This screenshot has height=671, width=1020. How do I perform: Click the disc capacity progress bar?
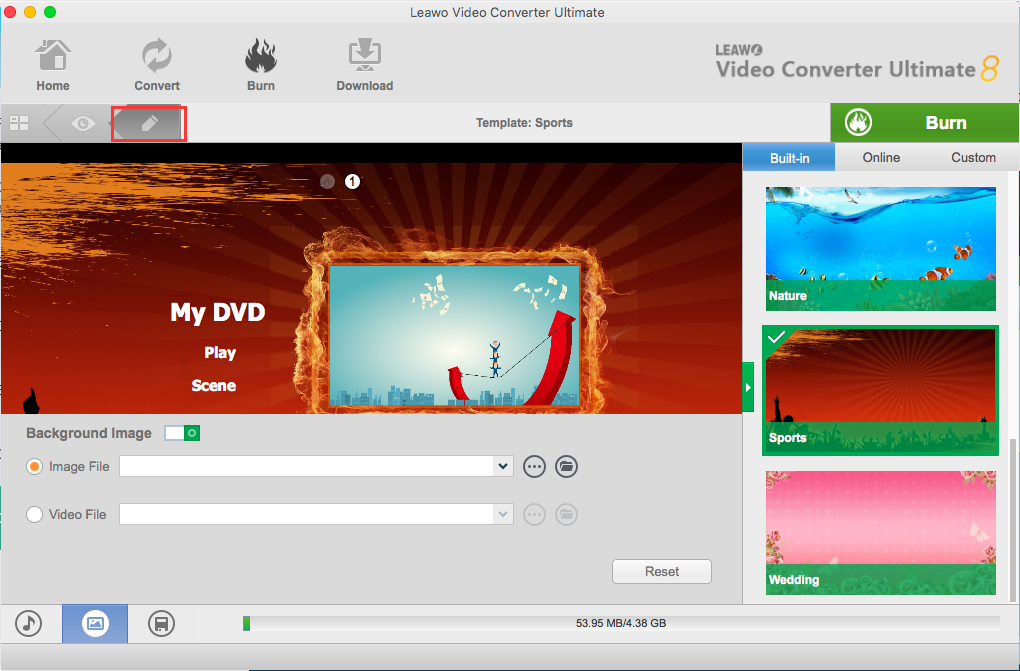pyautogui.click(x=621, y=623)
